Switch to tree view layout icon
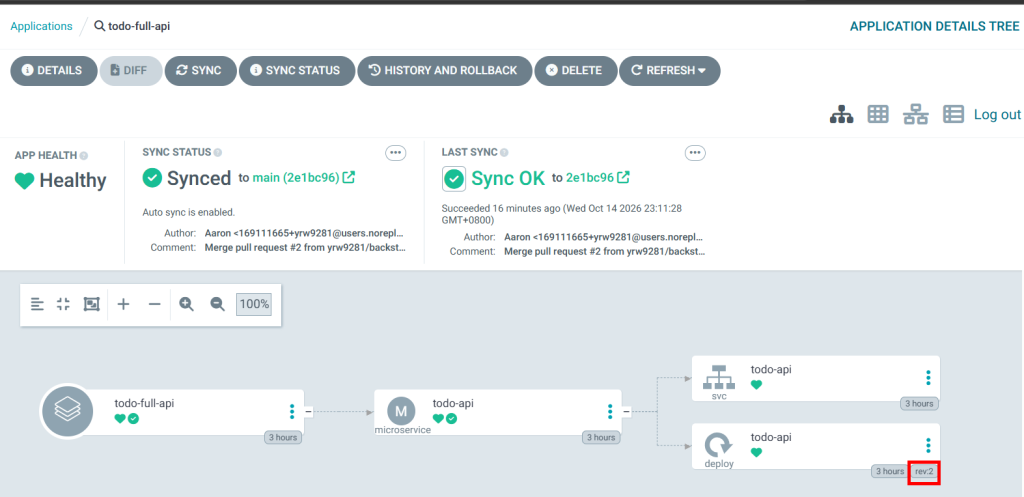Screen dimensions: 1024x497 (x=842, y=114)
